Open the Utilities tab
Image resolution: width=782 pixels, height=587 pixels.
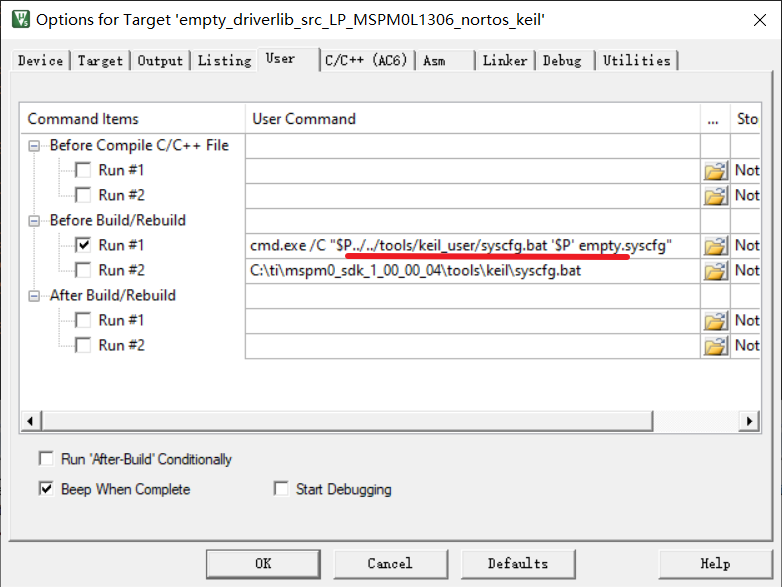point(636,61)
